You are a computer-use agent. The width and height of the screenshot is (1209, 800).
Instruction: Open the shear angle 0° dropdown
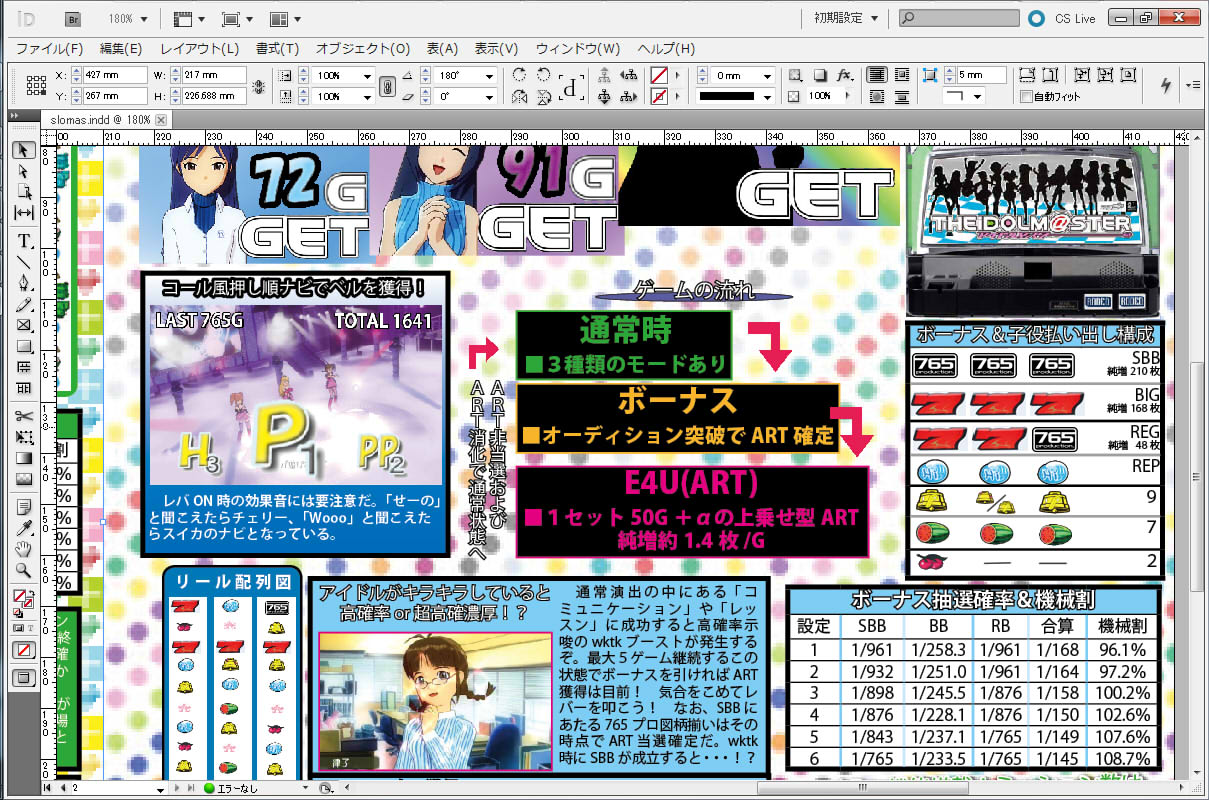[x=490, y=97]
